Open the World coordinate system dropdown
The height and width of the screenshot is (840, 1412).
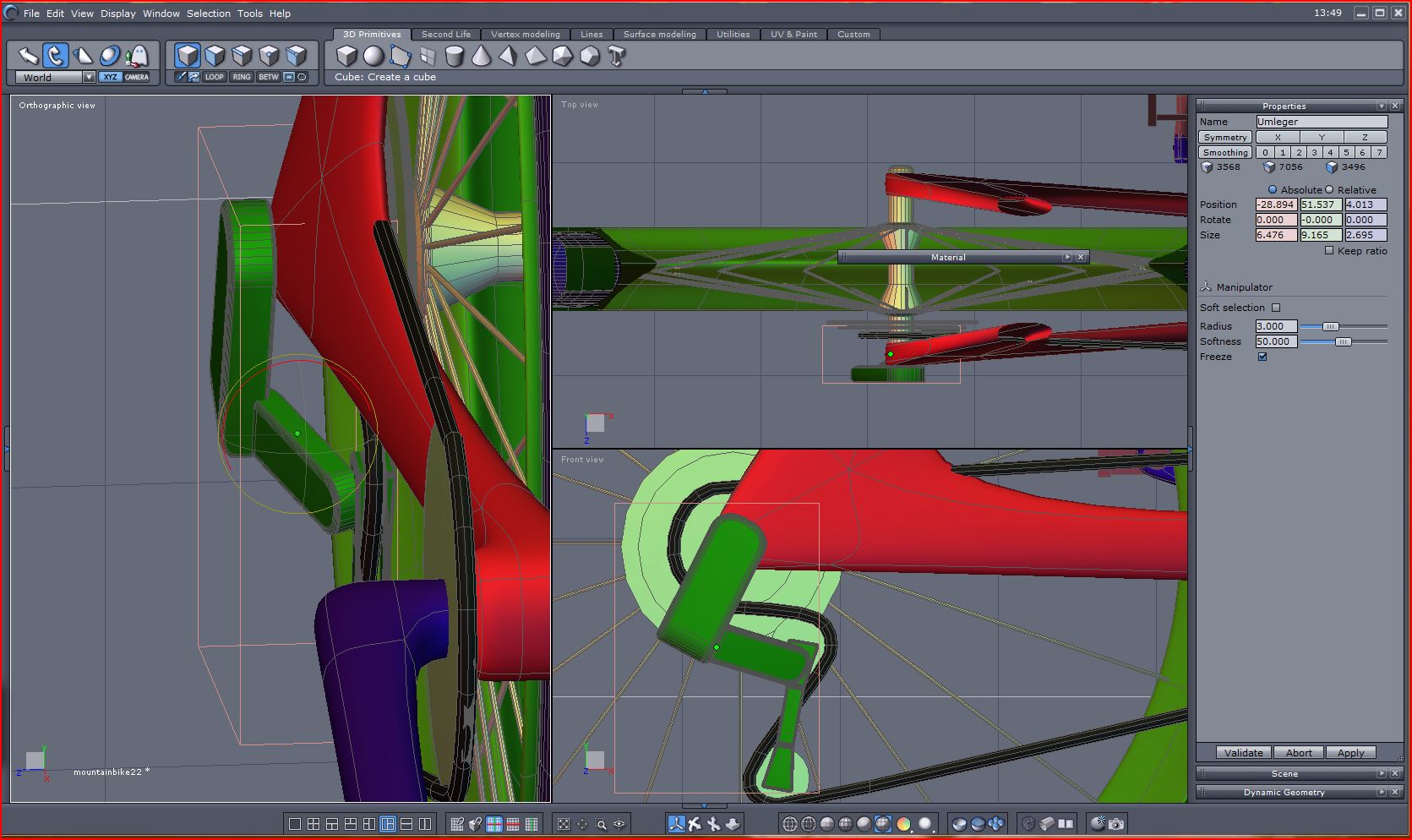[89, 77]
